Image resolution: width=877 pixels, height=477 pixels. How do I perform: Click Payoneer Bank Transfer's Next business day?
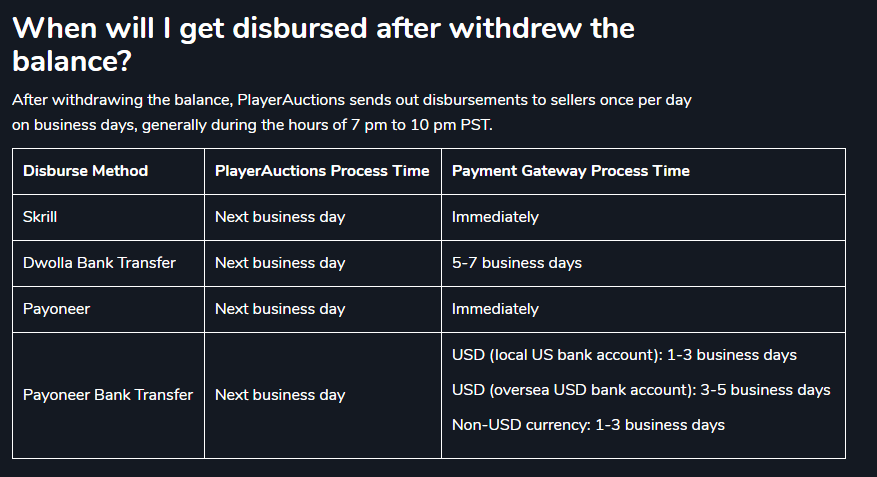(x=280, y=395)
